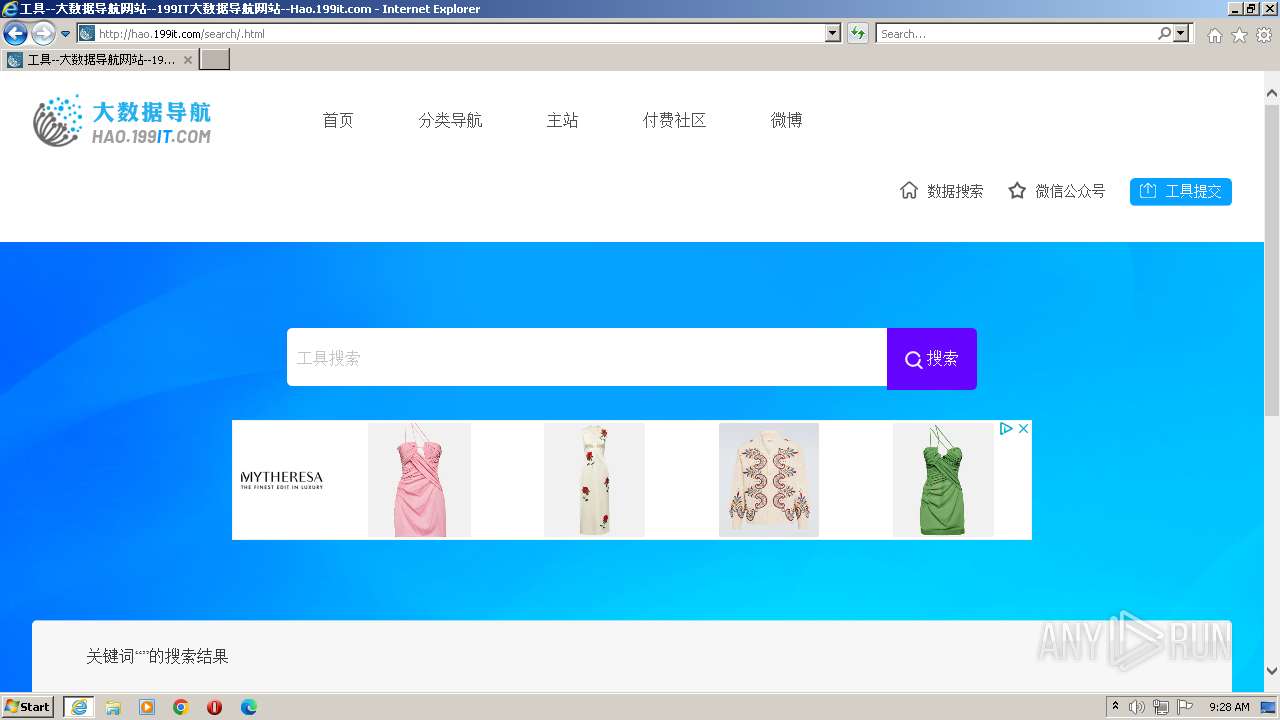The width and height of the screenshot is (1280, 720).
Task: Click the Action Center flag tray icon
Action: click(1185, 707)
